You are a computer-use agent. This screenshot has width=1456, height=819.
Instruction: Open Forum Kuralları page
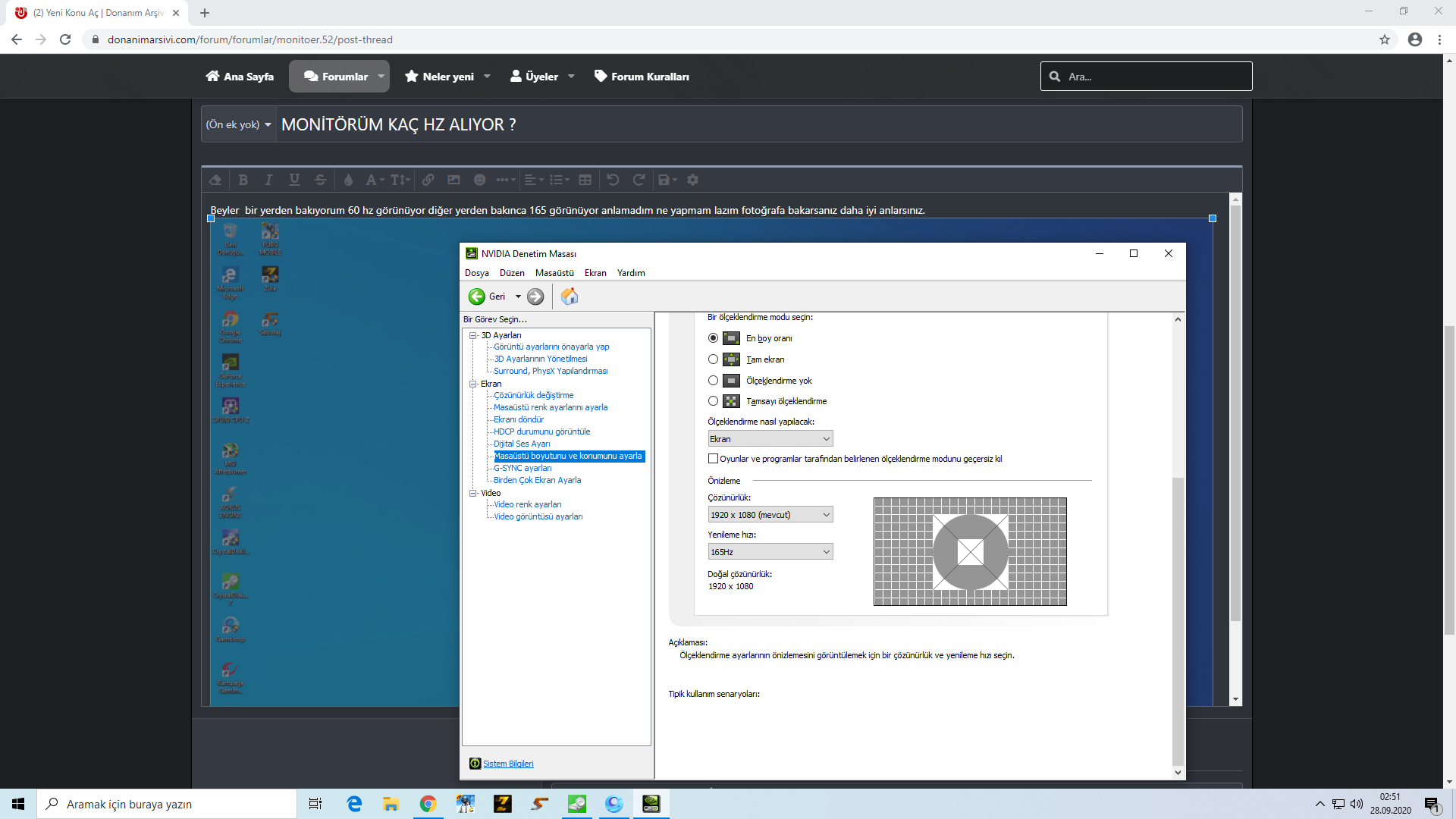pos(642,77)
